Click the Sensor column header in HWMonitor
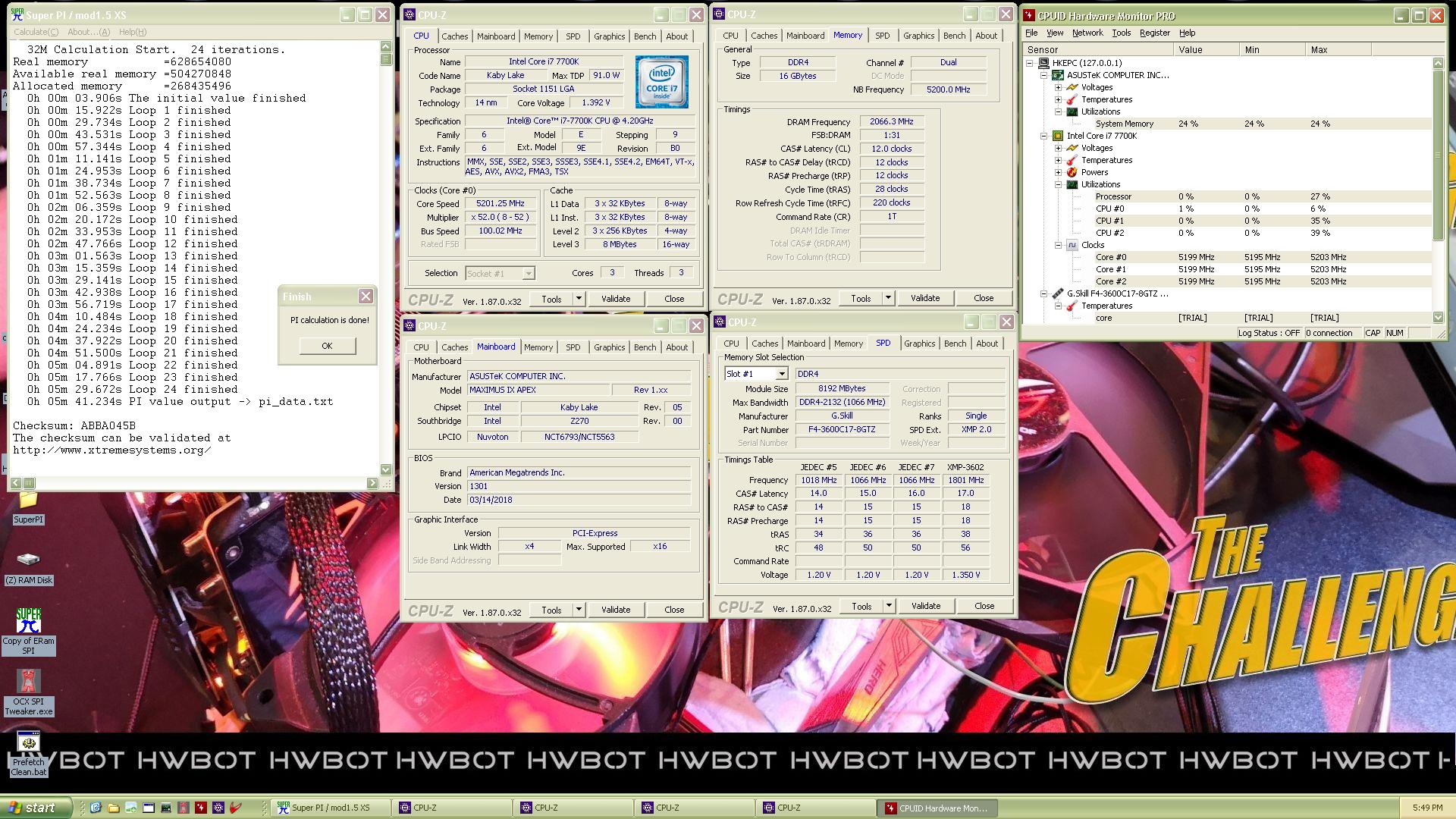Viewport: 1456px width, 819px height. pos(1097,49)
